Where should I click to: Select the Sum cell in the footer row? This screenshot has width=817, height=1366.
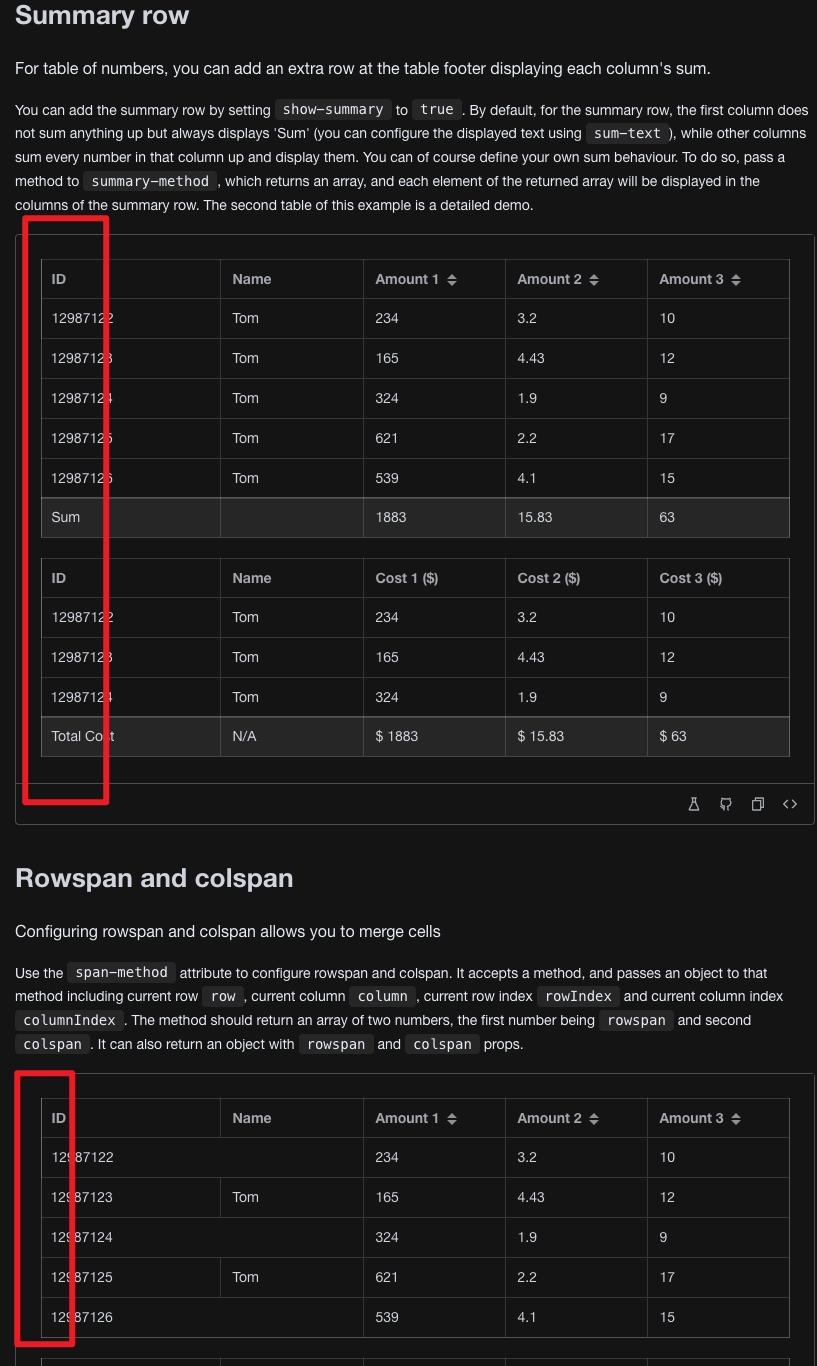131,518
